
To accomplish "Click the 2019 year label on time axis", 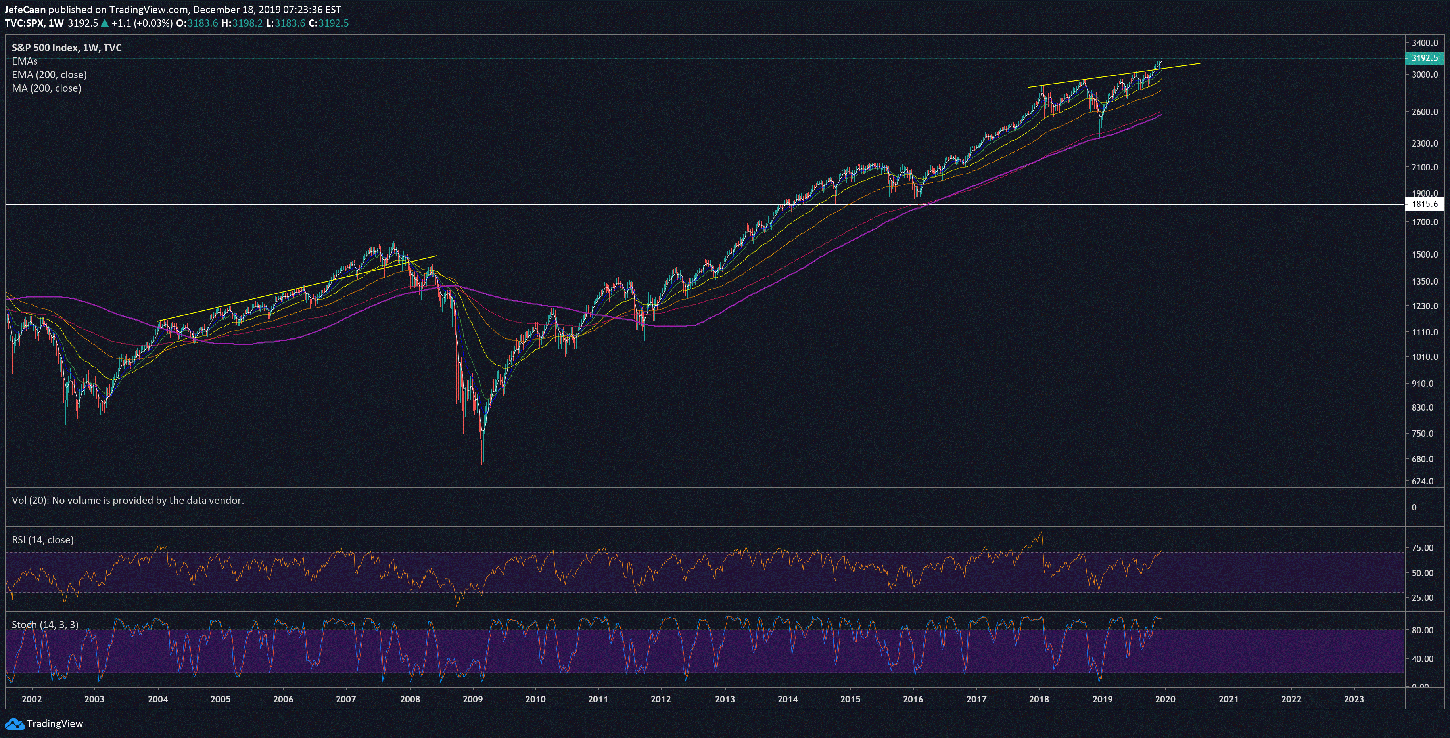I will (x=1102, y=700).
